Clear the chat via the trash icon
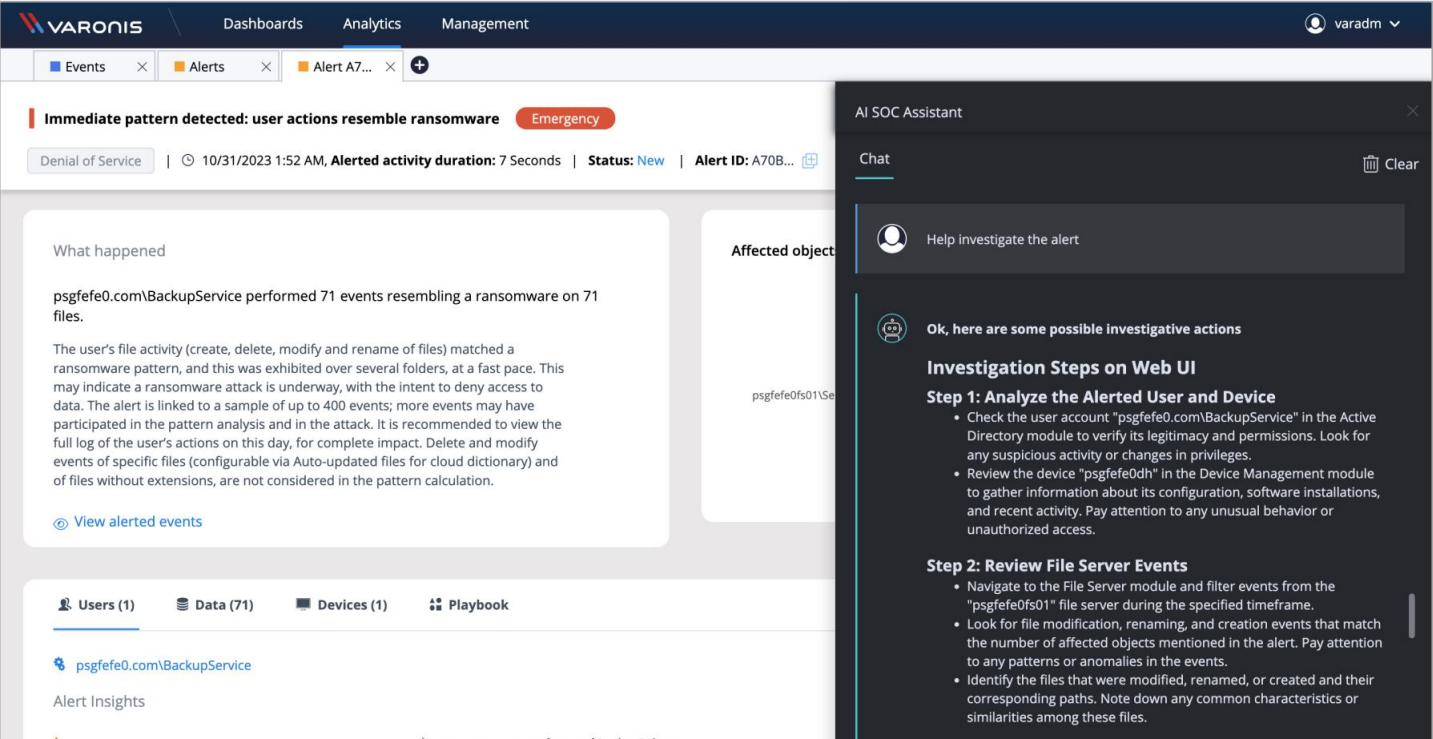Image resolution: width=1433 pixels, height=739 pixels. (x=1372, y=163)
